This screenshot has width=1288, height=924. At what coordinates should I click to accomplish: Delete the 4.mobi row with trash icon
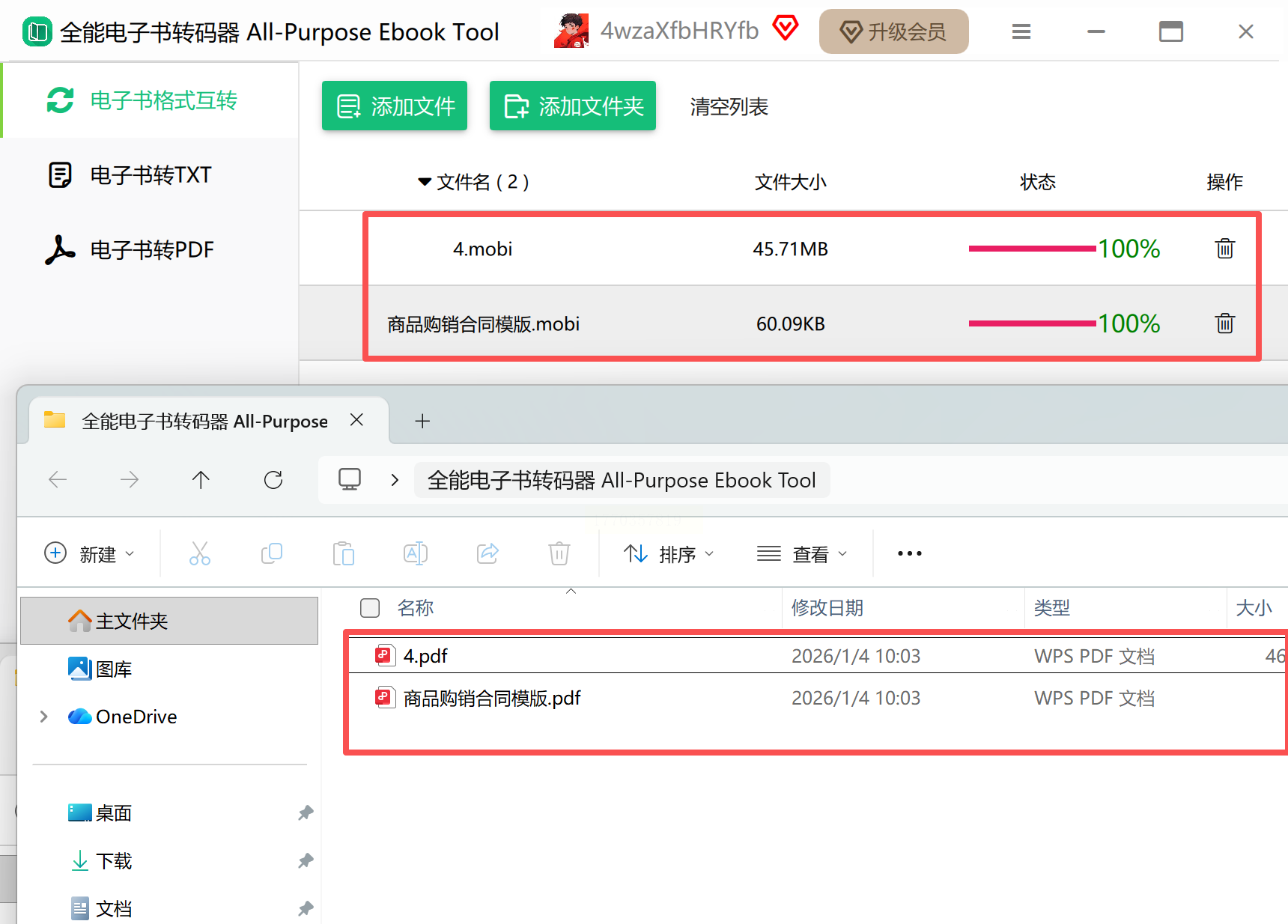click(1225, 249)
